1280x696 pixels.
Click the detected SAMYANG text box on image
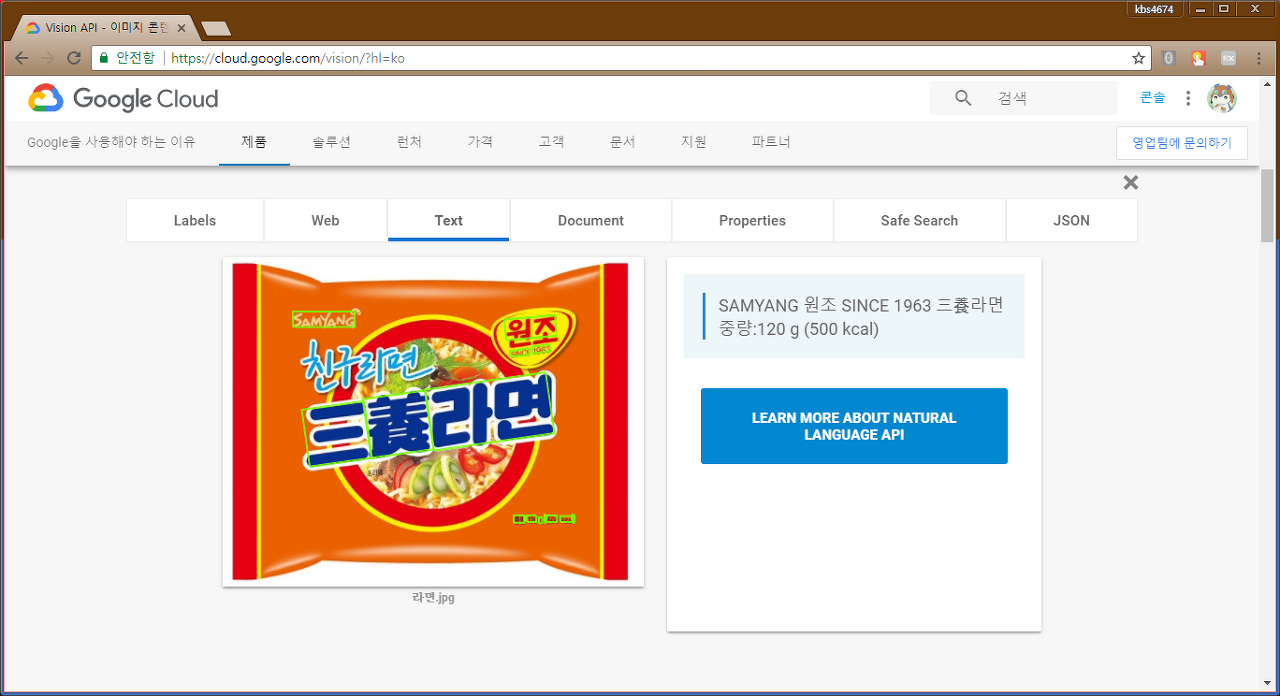click(323, 320)
